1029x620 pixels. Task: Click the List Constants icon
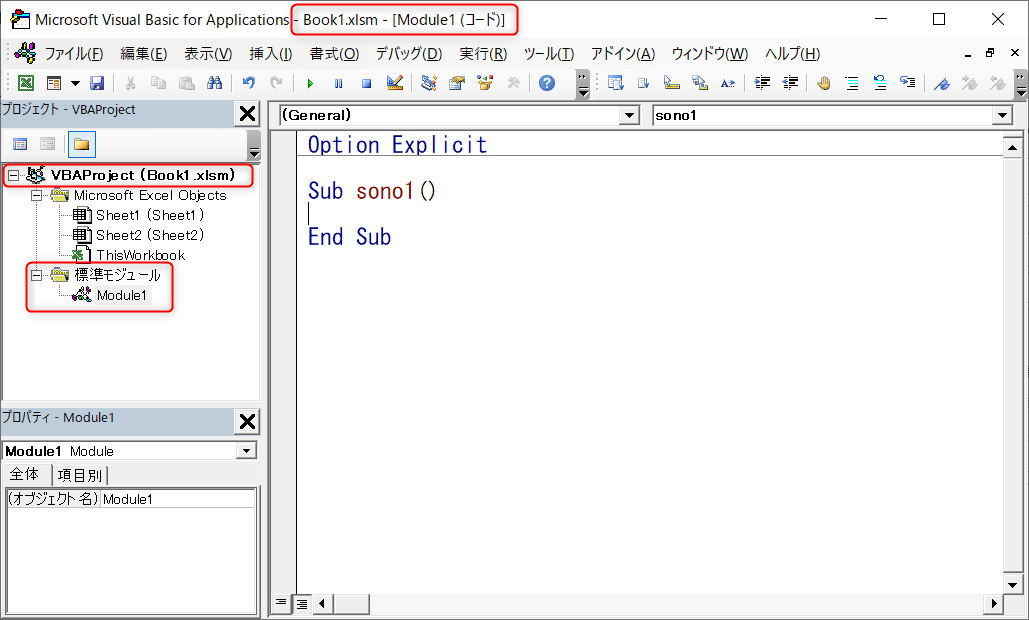click(643, 83)
